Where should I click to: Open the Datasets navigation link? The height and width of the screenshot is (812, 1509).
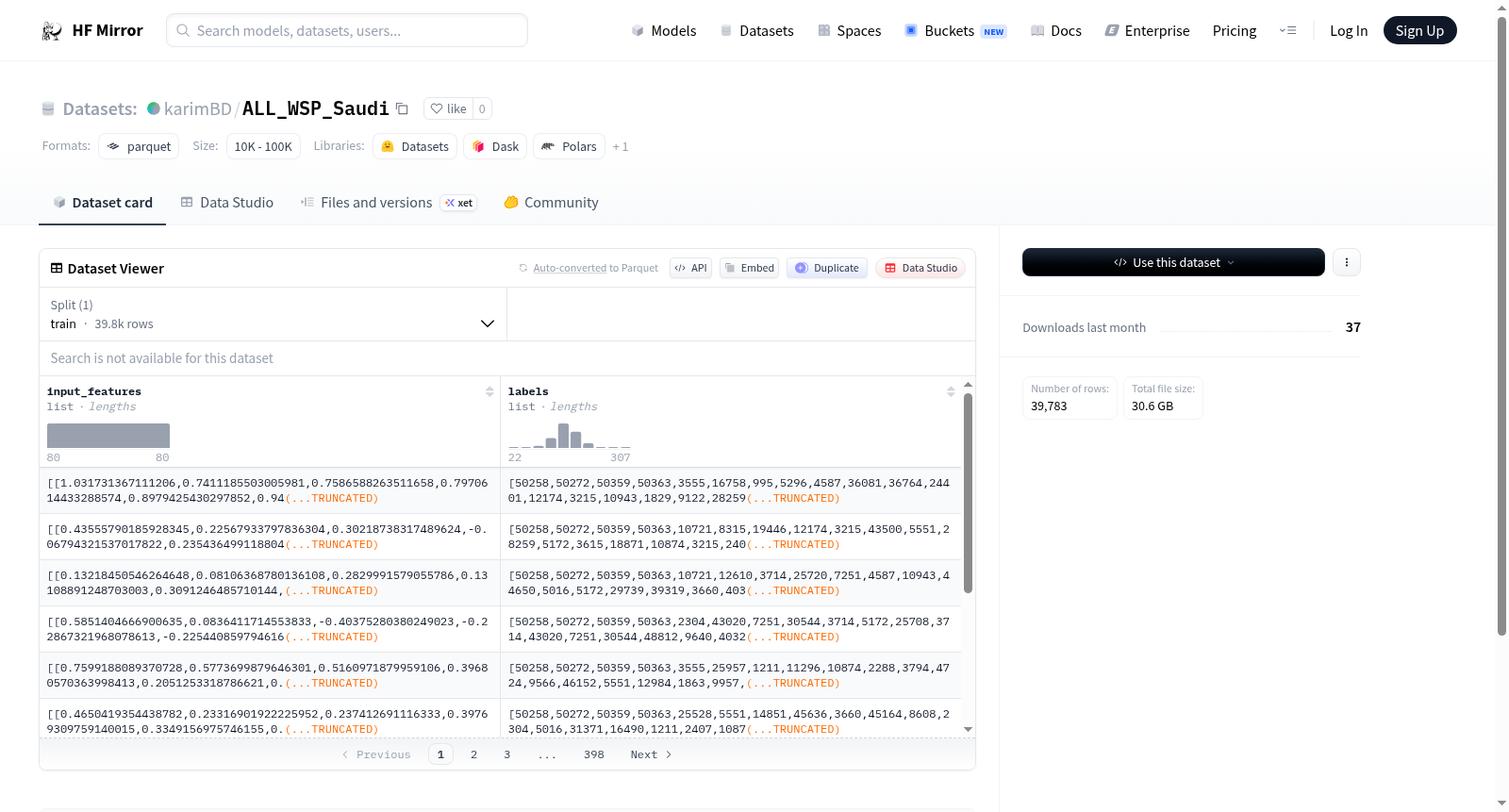point(757,30)
